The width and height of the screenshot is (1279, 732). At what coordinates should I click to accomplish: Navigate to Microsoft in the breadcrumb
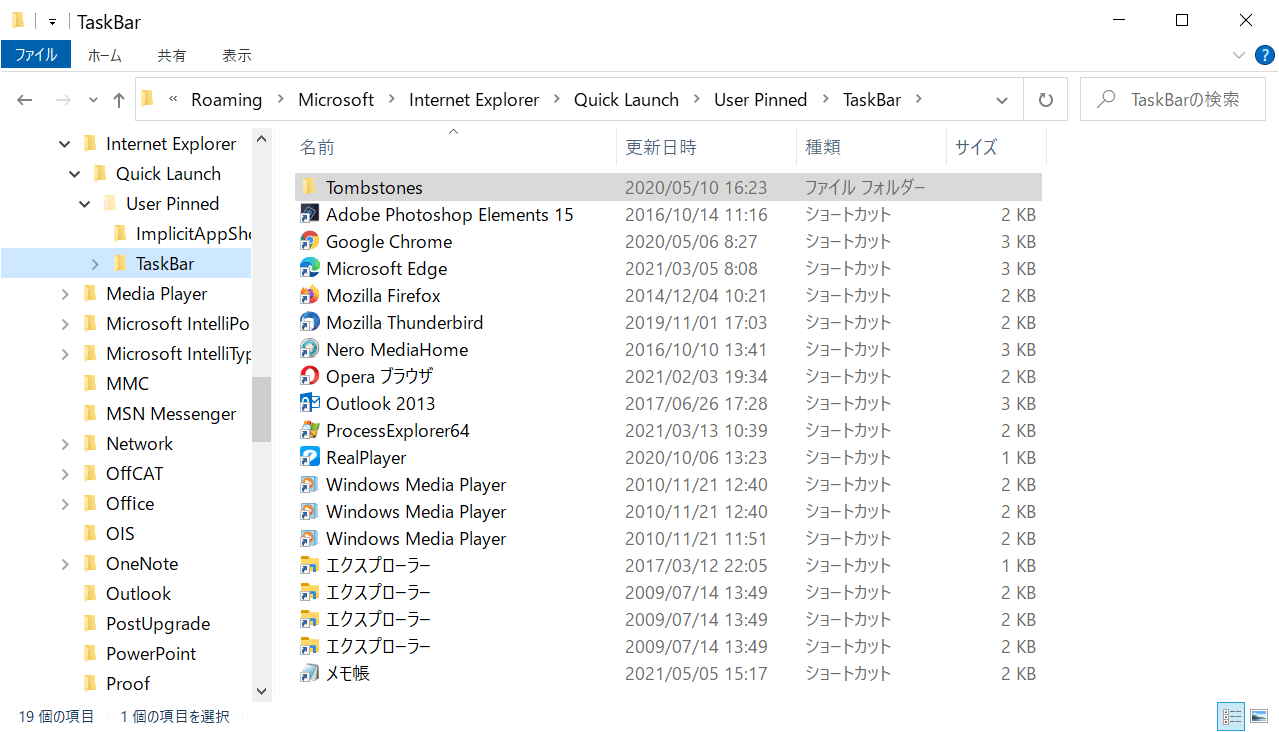pos(336,100)
